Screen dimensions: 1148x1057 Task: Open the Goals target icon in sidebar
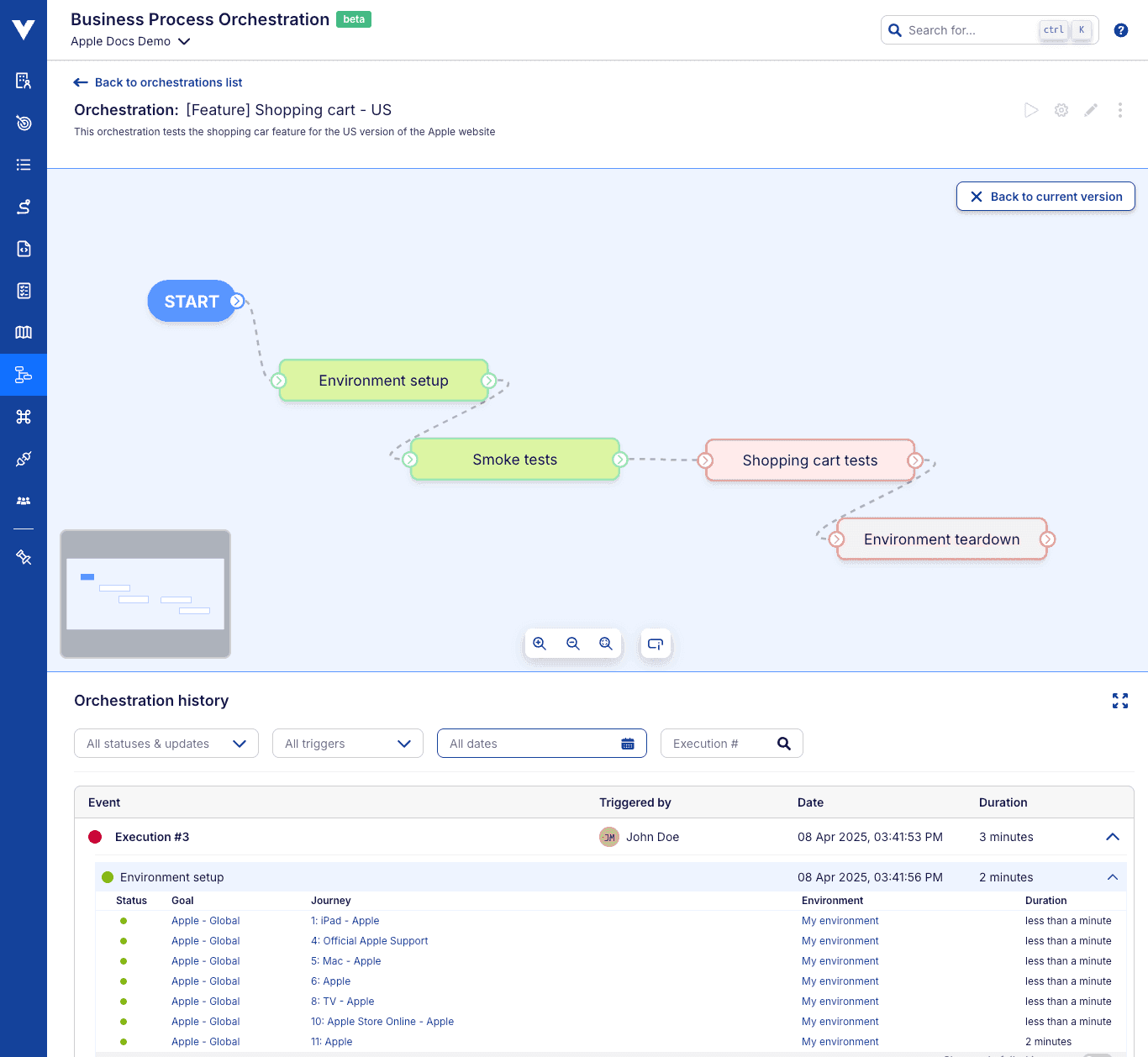(23, 123)
